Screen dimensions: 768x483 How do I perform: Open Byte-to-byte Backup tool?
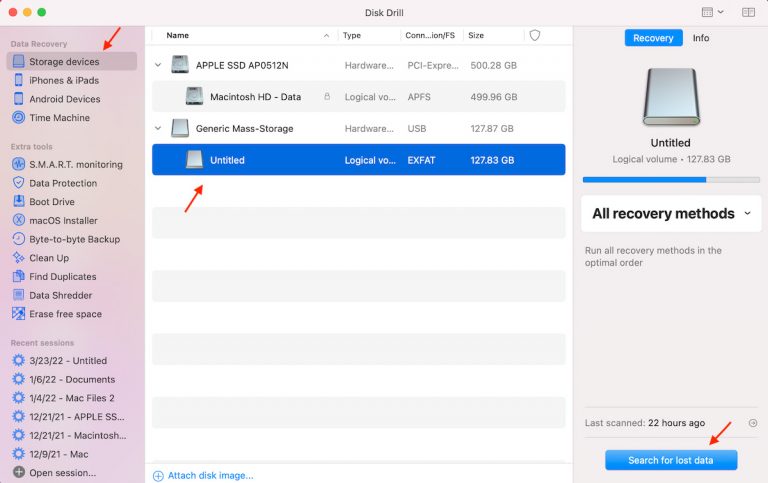[x=74, y=239]
